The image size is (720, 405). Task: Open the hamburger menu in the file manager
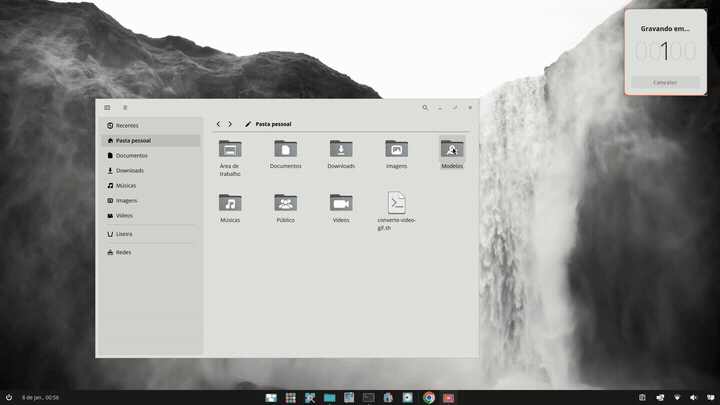(x=125, y=108)
